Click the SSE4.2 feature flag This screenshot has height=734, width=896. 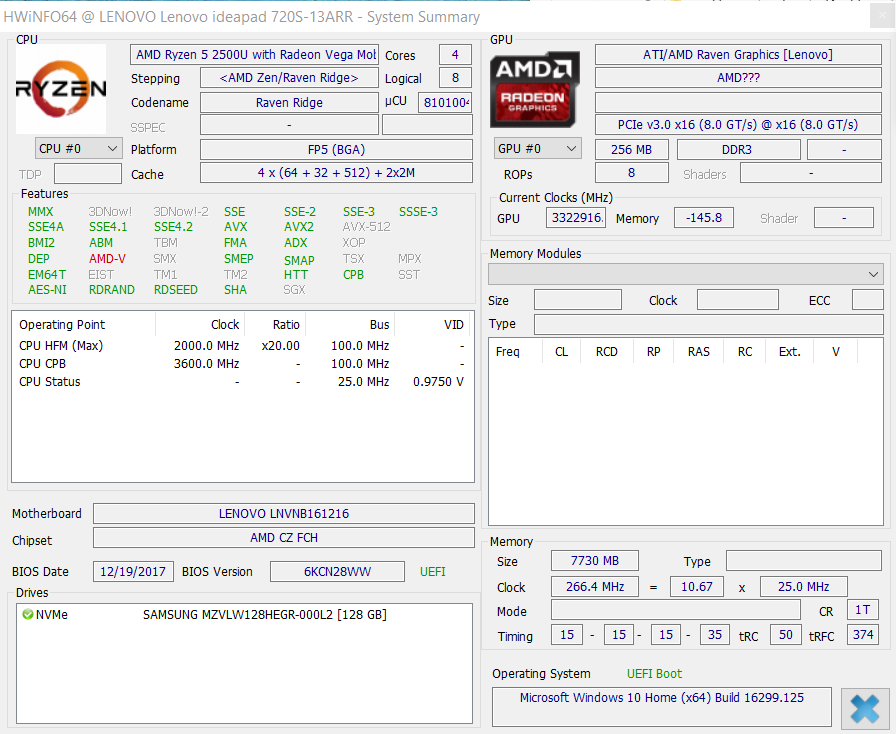173,227
